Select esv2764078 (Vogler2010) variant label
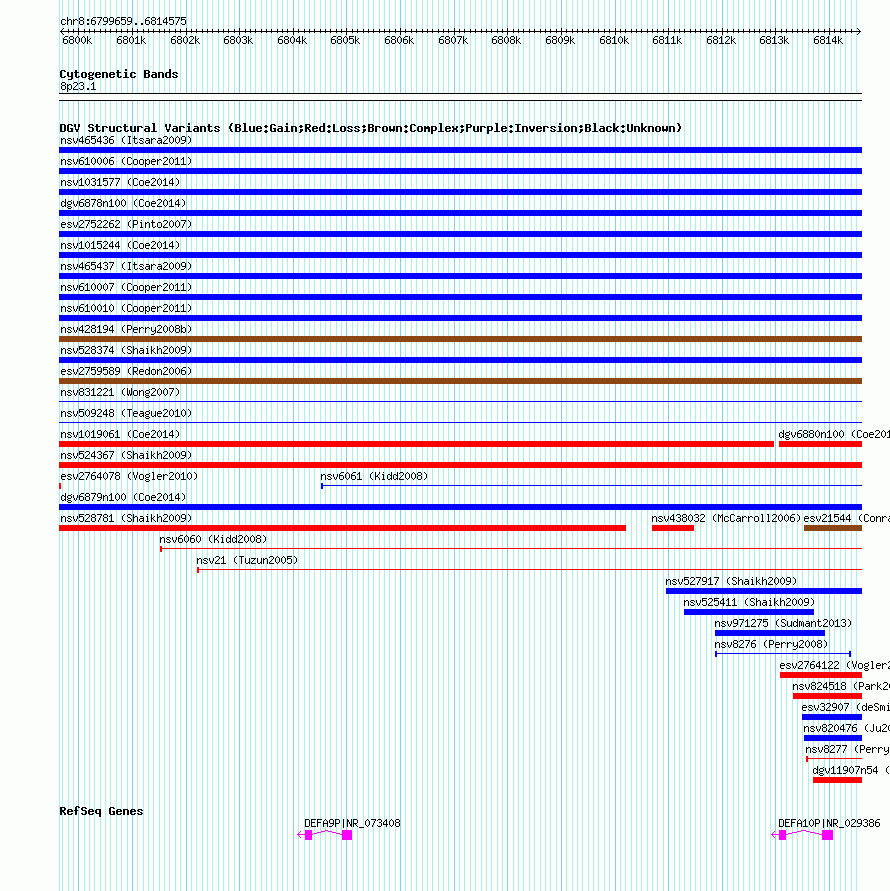The height and width of the screenshot is (891, 890). [x=129, y=477]
